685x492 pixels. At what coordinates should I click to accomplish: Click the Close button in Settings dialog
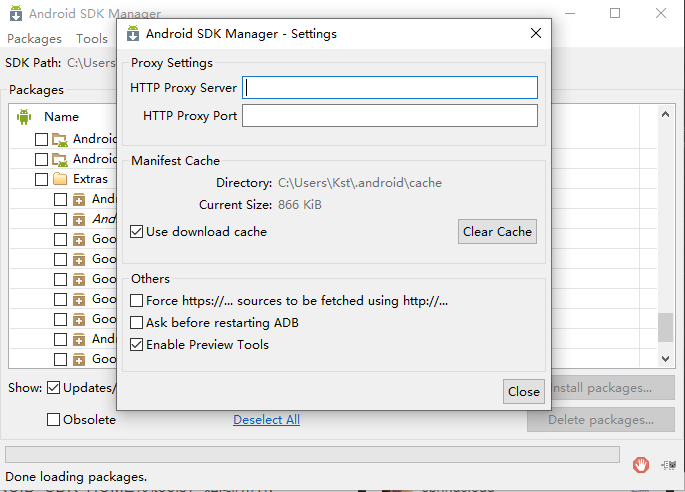click(523, 392)
